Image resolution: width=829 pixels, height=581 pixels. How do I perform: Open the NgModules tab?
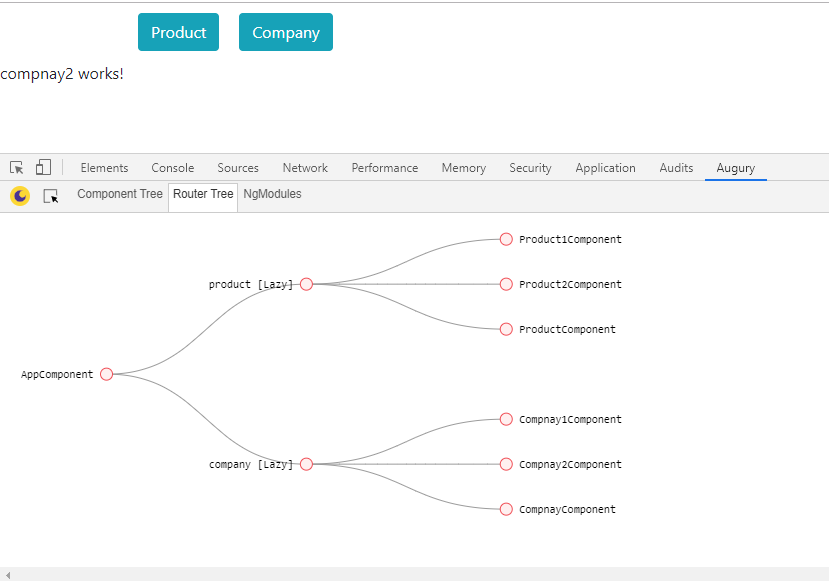(272, 194)
